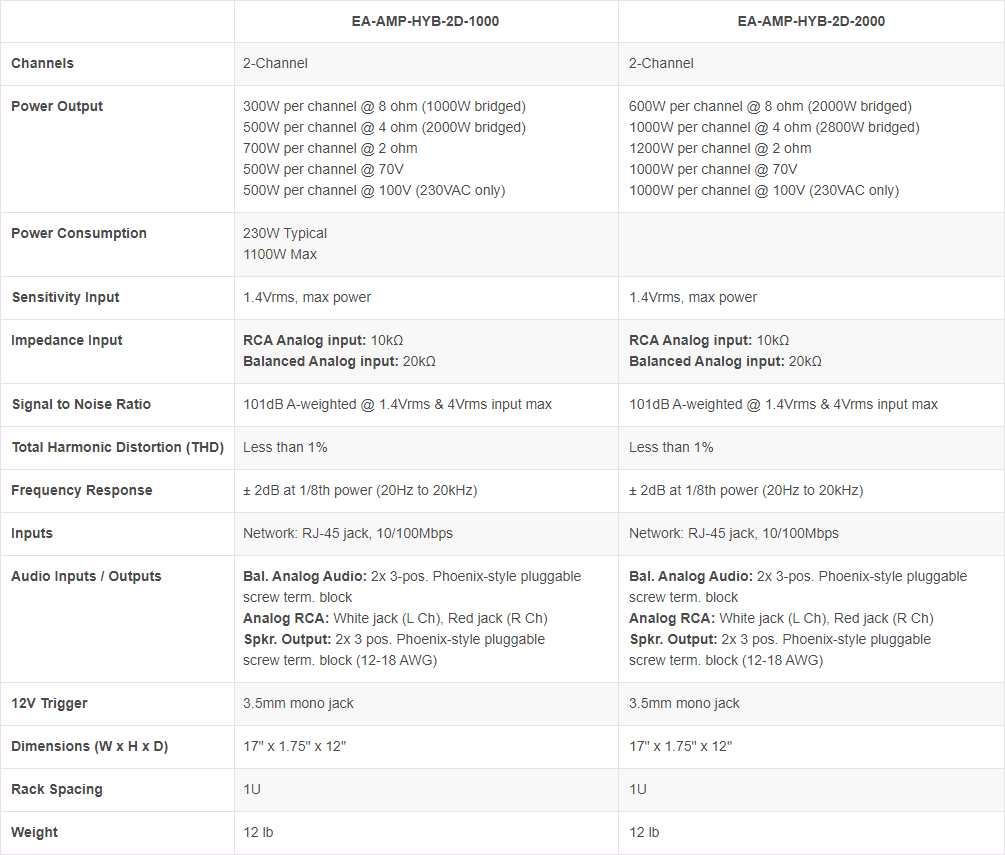Click the EA-AMP-HYB-2D-1000 column header

pos(425,21)
